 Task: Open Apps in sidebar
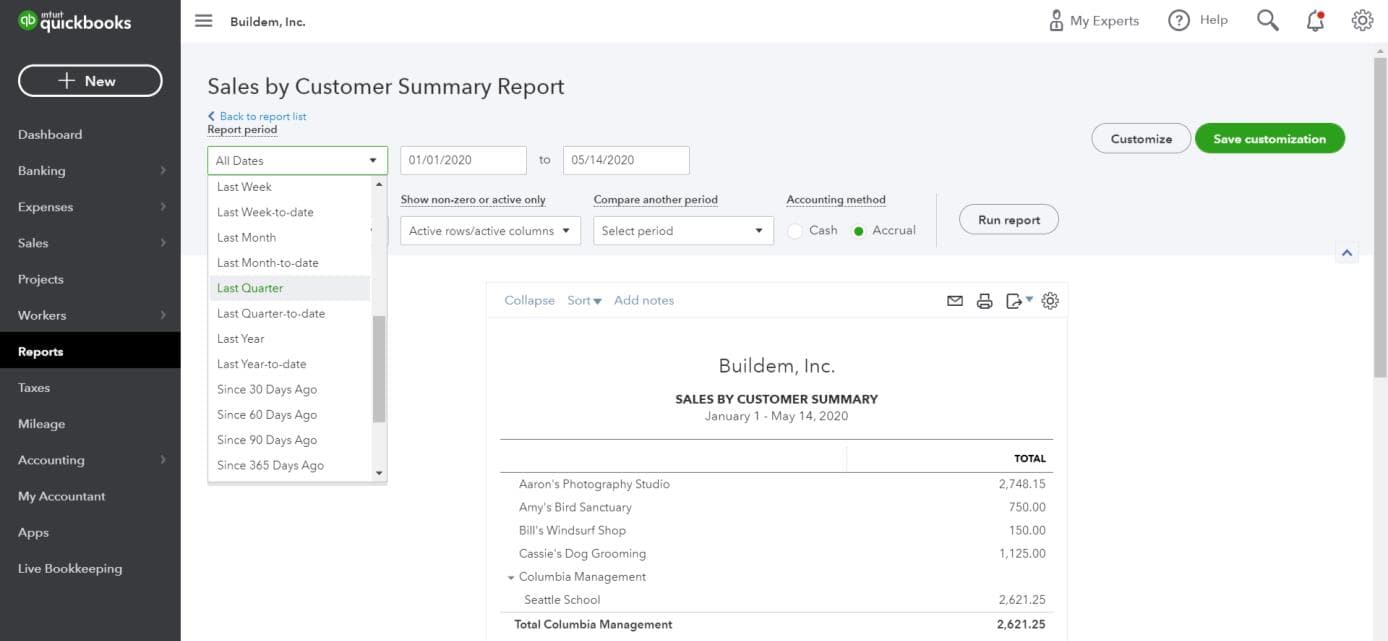tap(90, 532)
